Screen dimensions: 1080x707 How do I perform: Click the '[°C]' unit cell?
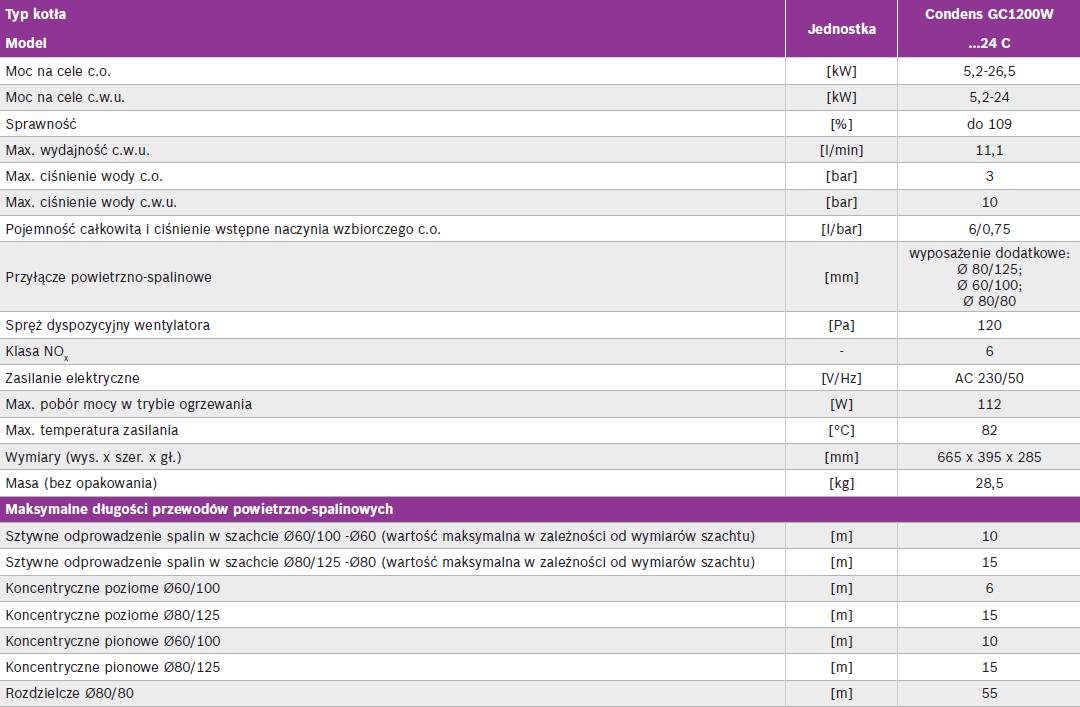tap(841, 430)
